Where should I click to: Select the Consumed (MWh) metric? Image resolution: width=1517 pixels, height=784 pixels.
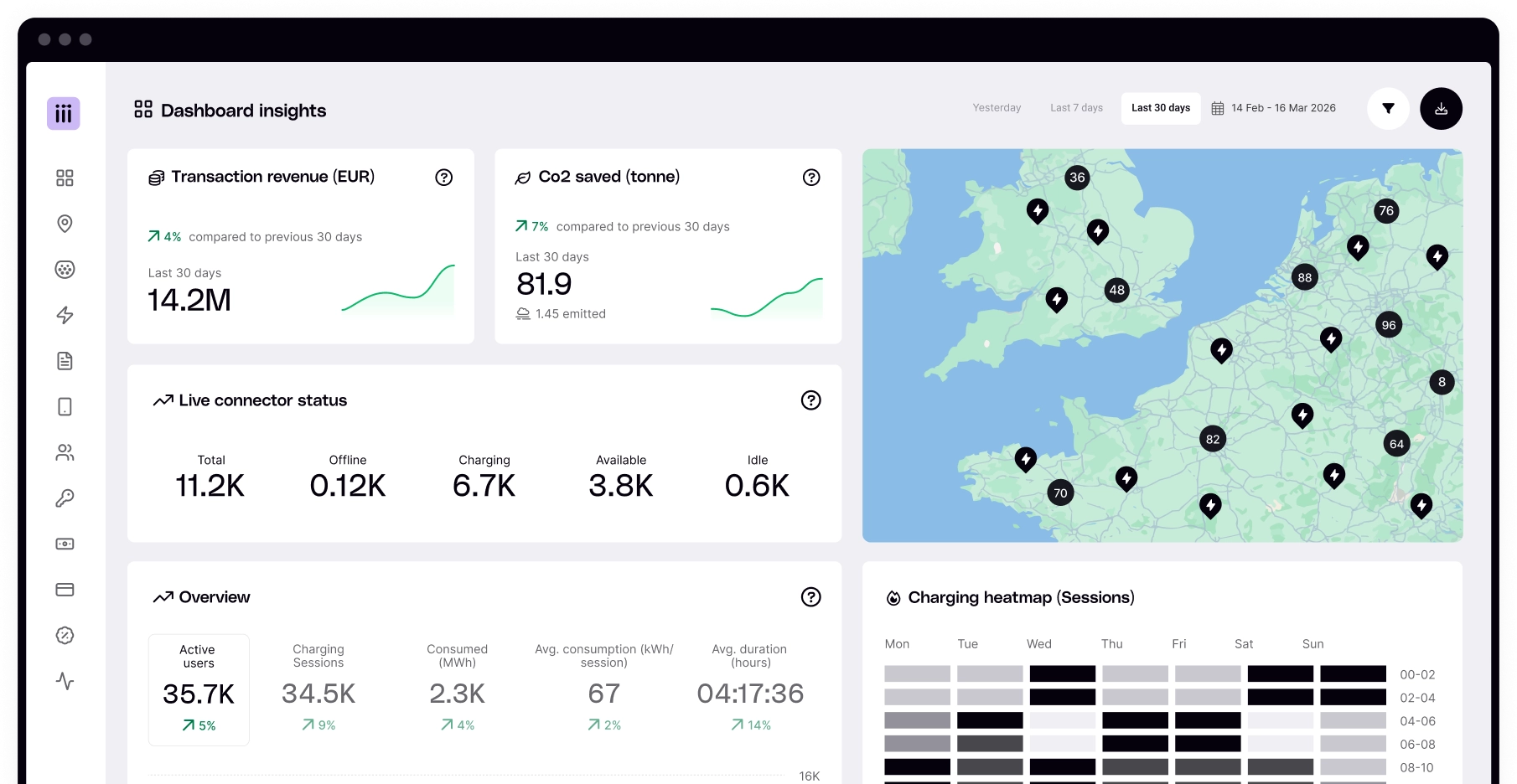pyautogui.click(x=458, y=689)
